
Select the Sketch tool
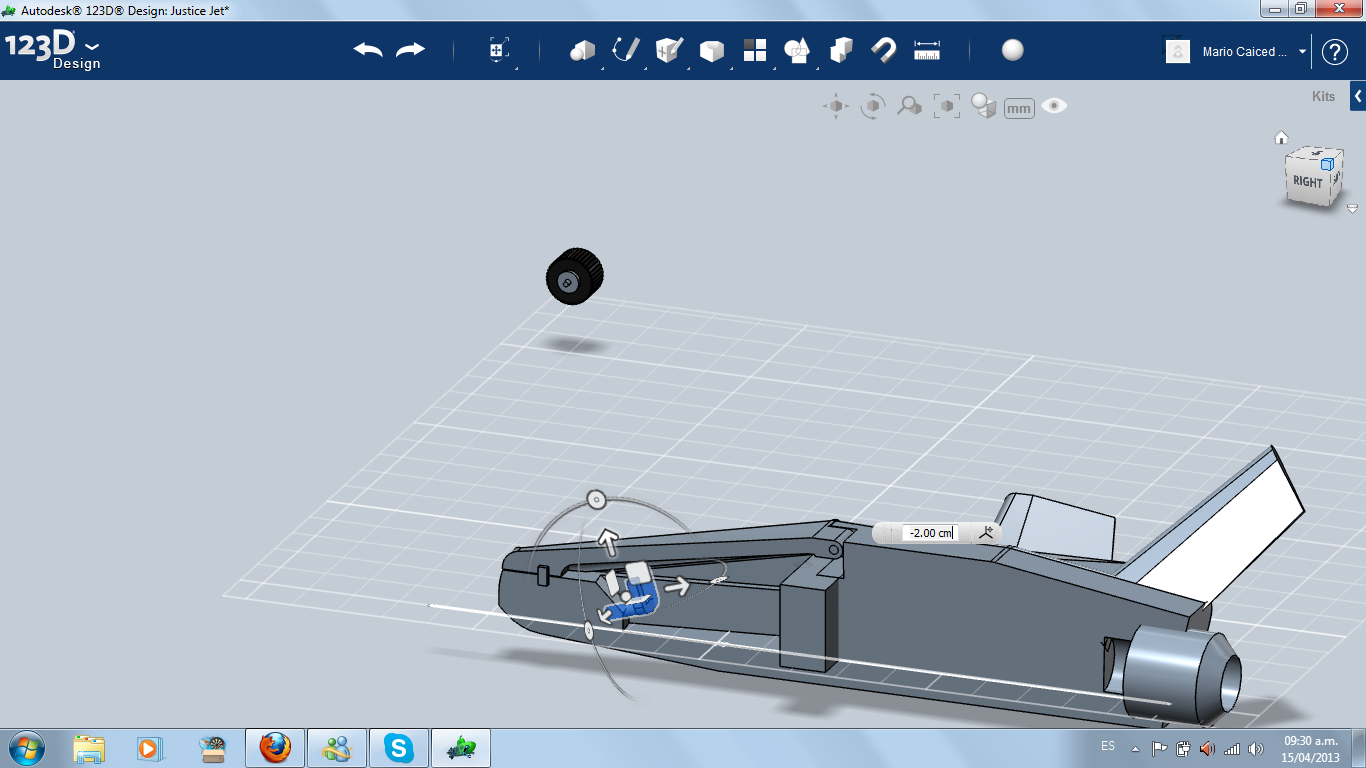(x=626, y=50)
